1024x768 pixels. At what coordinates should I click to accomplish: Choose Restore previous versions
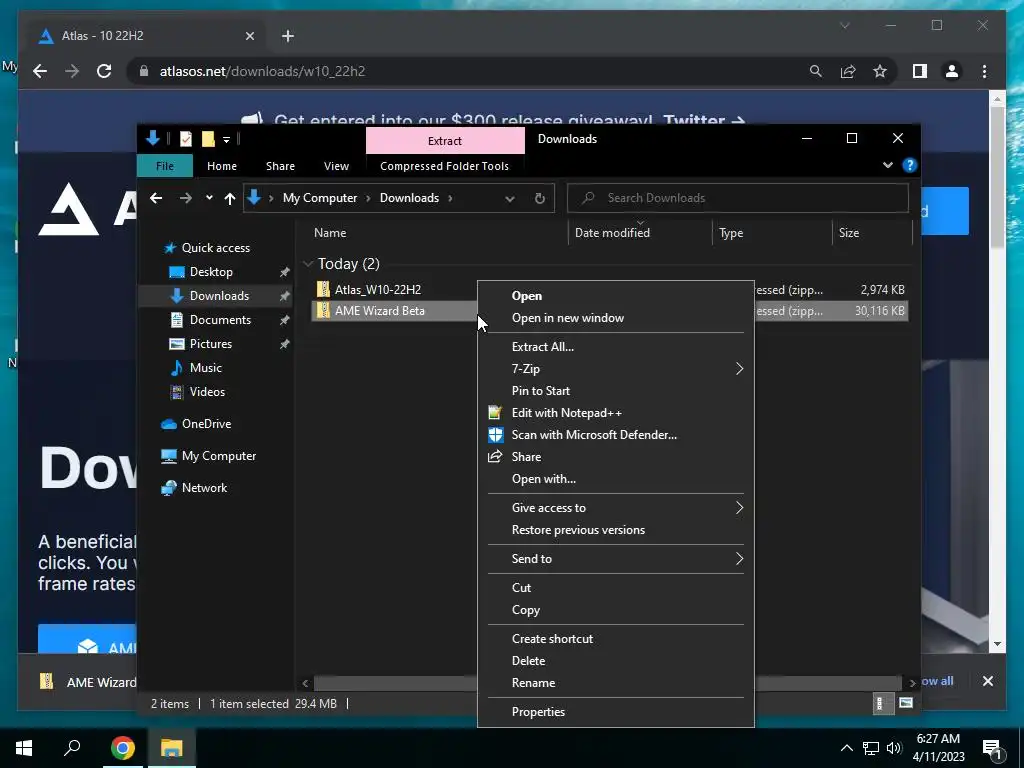point(578,530)
